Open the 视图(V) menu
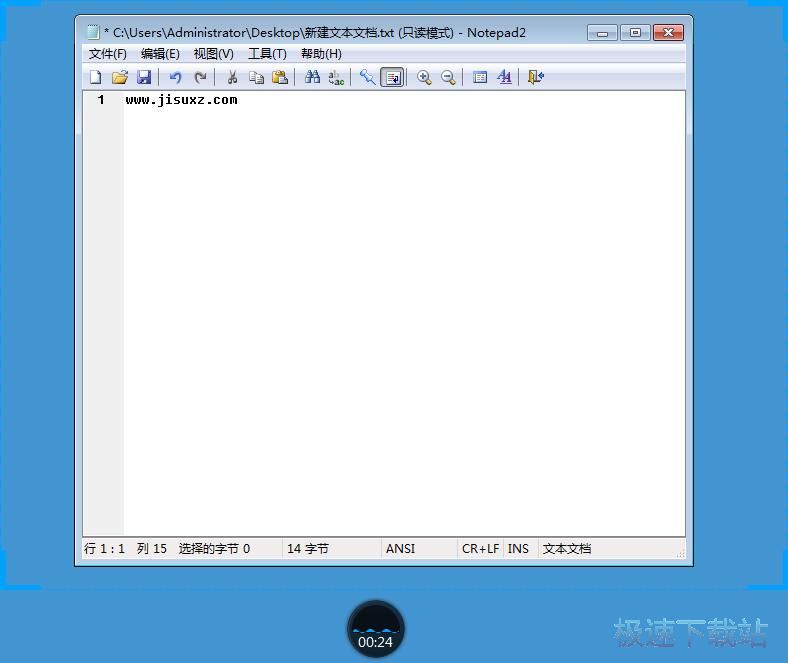 pyautogui.click(x=214, y=54)
